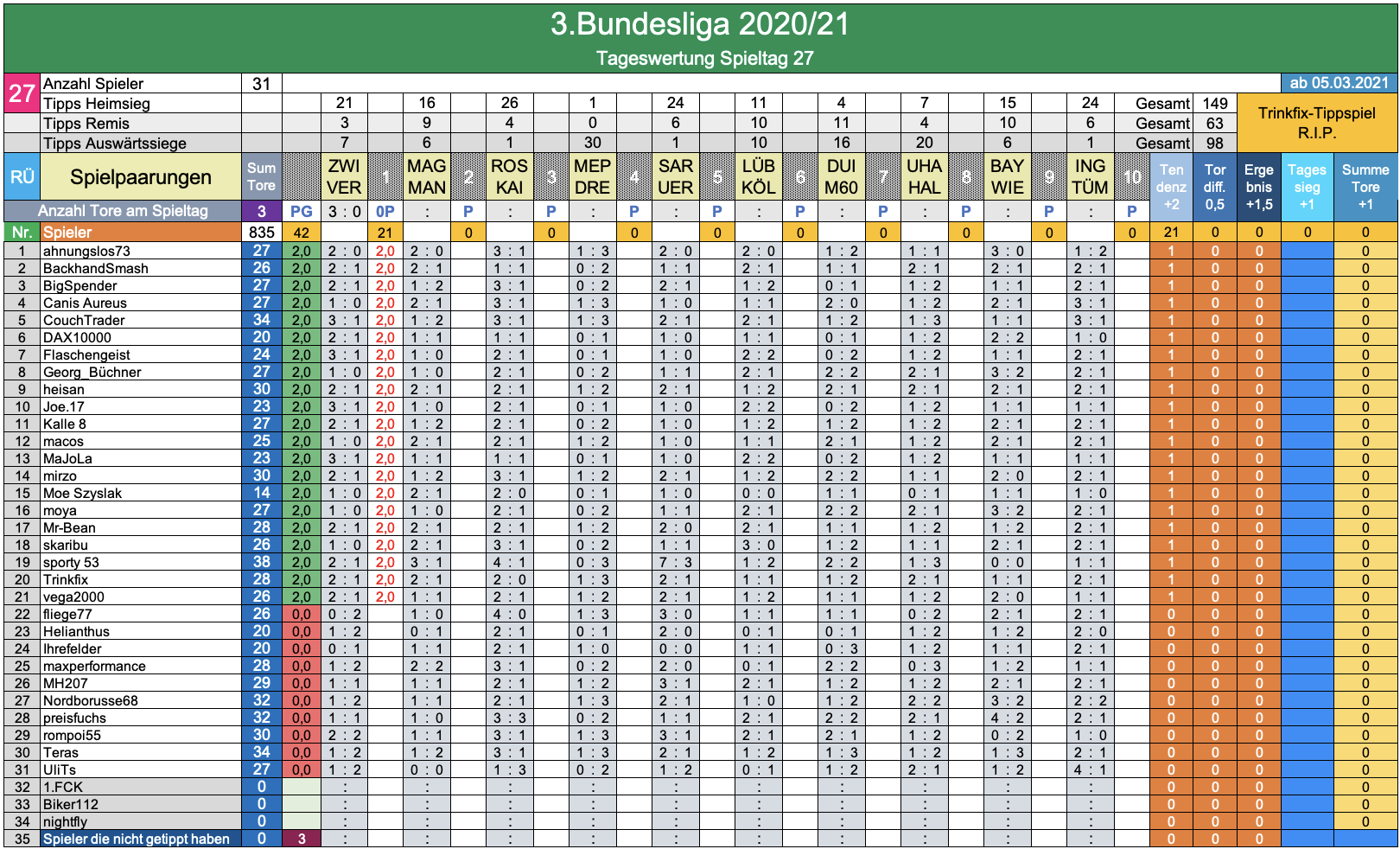1400x849 pixels.
Task: Click the 'DUI M60' match header
Action: [x=842, y=176]
